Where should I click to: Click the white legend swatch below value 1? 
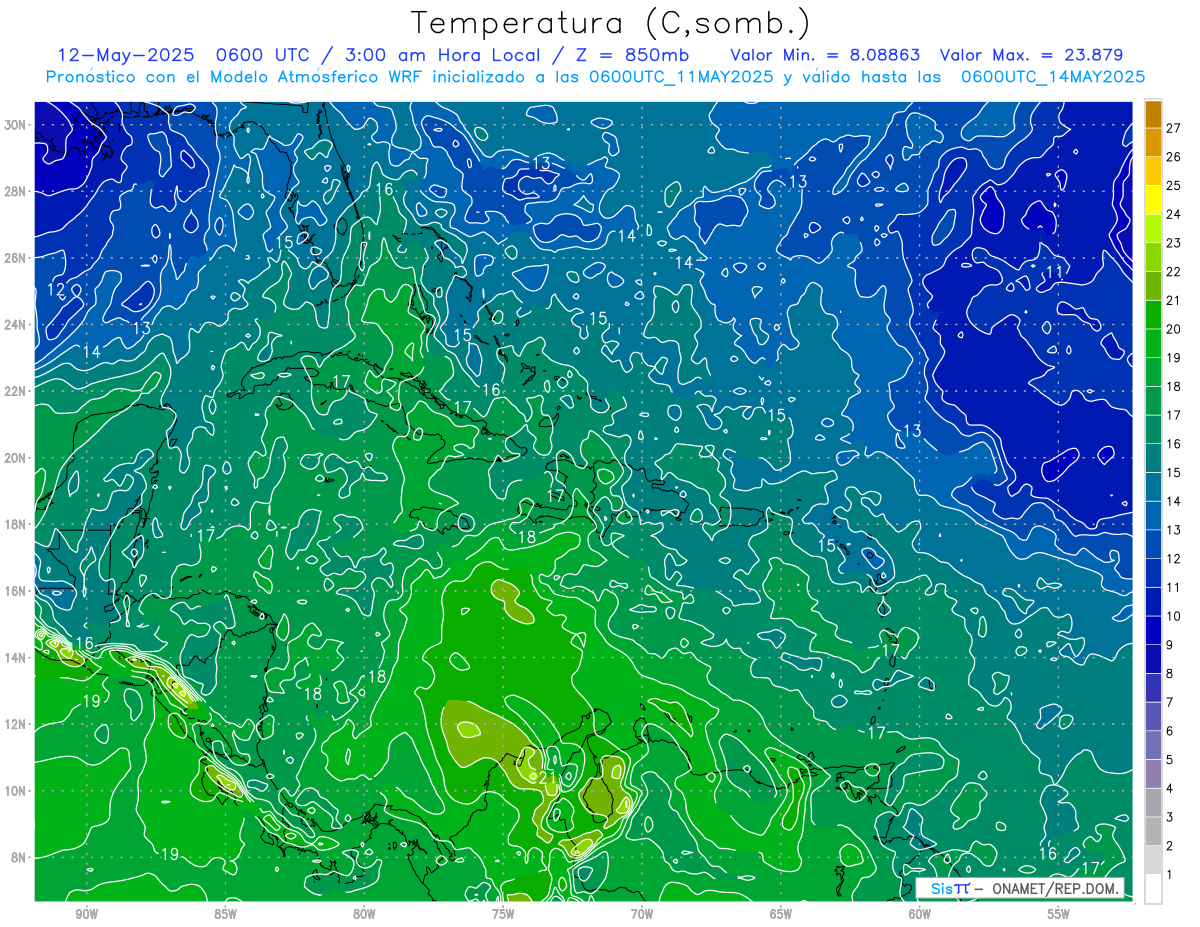[x=1153, y=889]
